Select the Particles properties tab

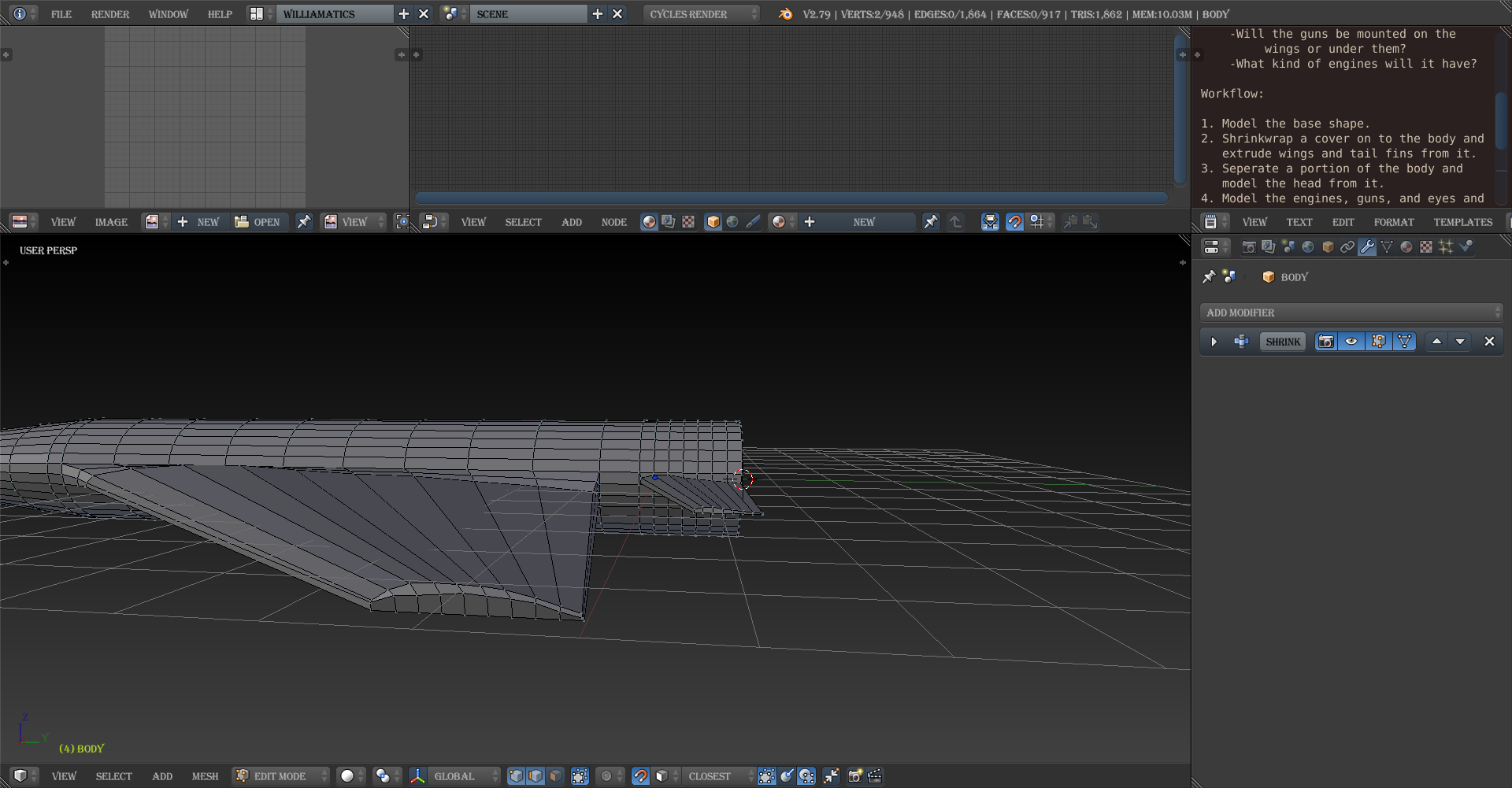1446,247
